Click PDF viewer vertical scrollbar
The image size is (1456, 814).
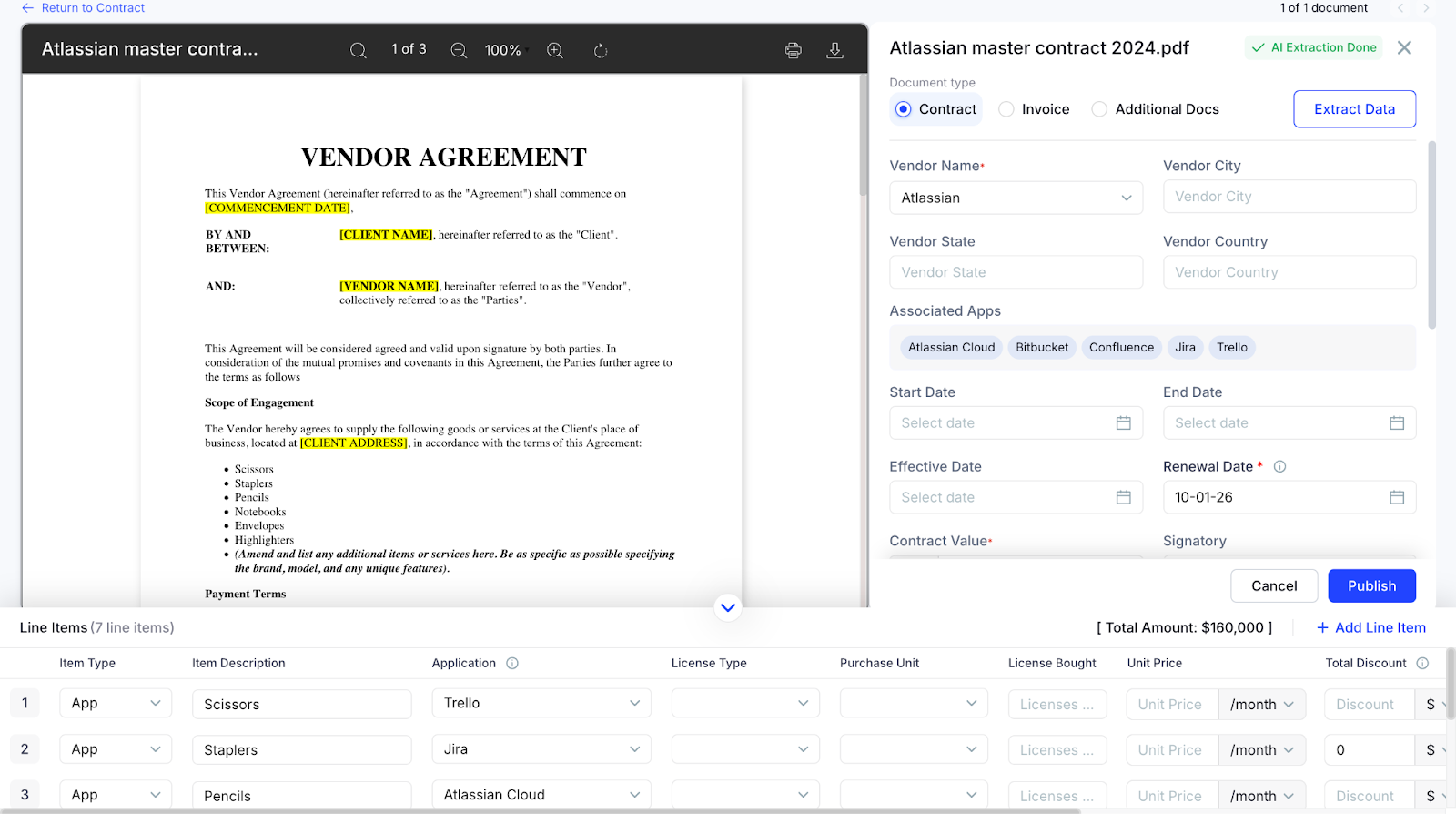pyautogui.click(x=864, y=137)
